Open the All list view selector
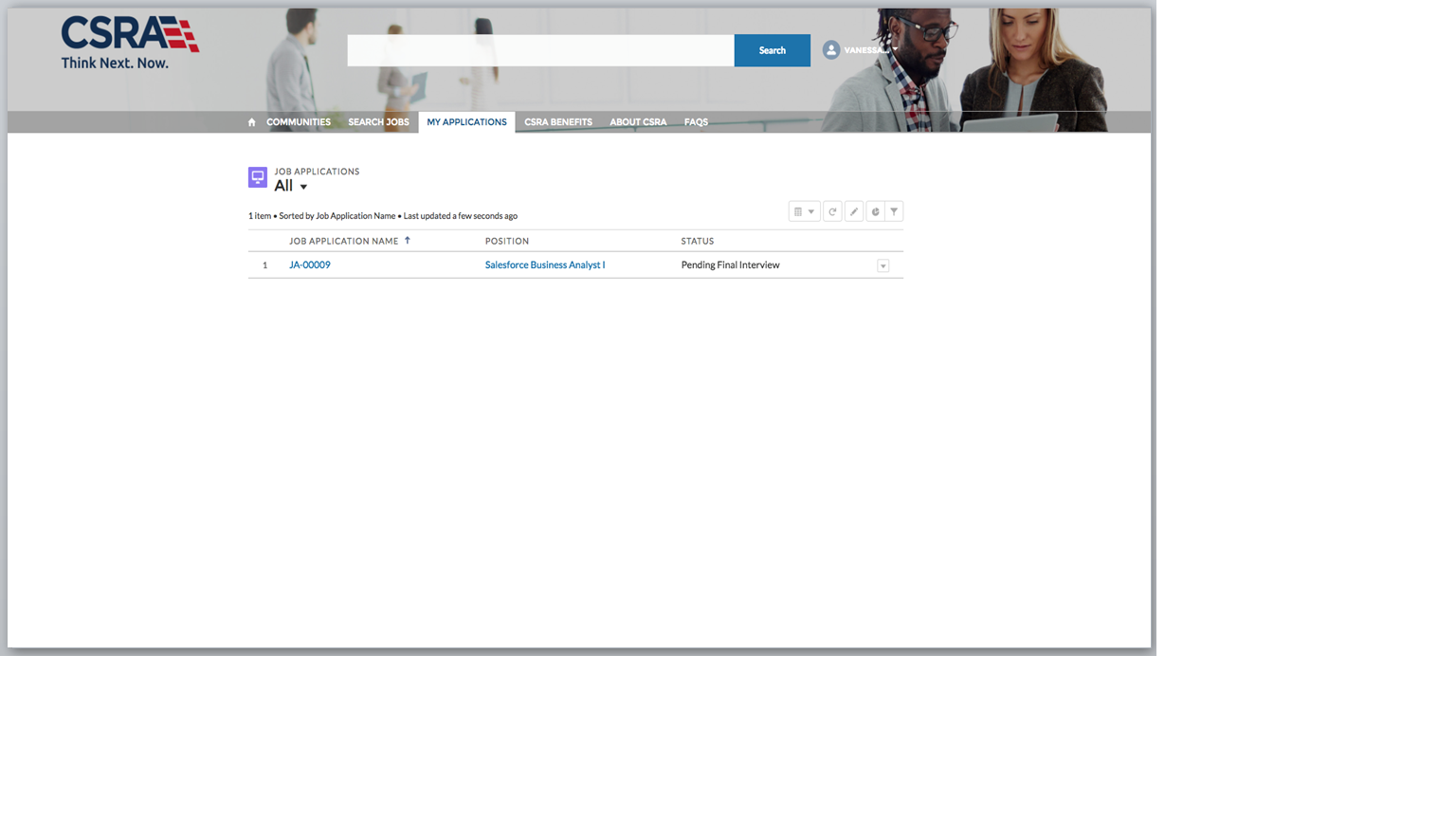Viewport: 1456px width, 819px height. click(289, 186)
